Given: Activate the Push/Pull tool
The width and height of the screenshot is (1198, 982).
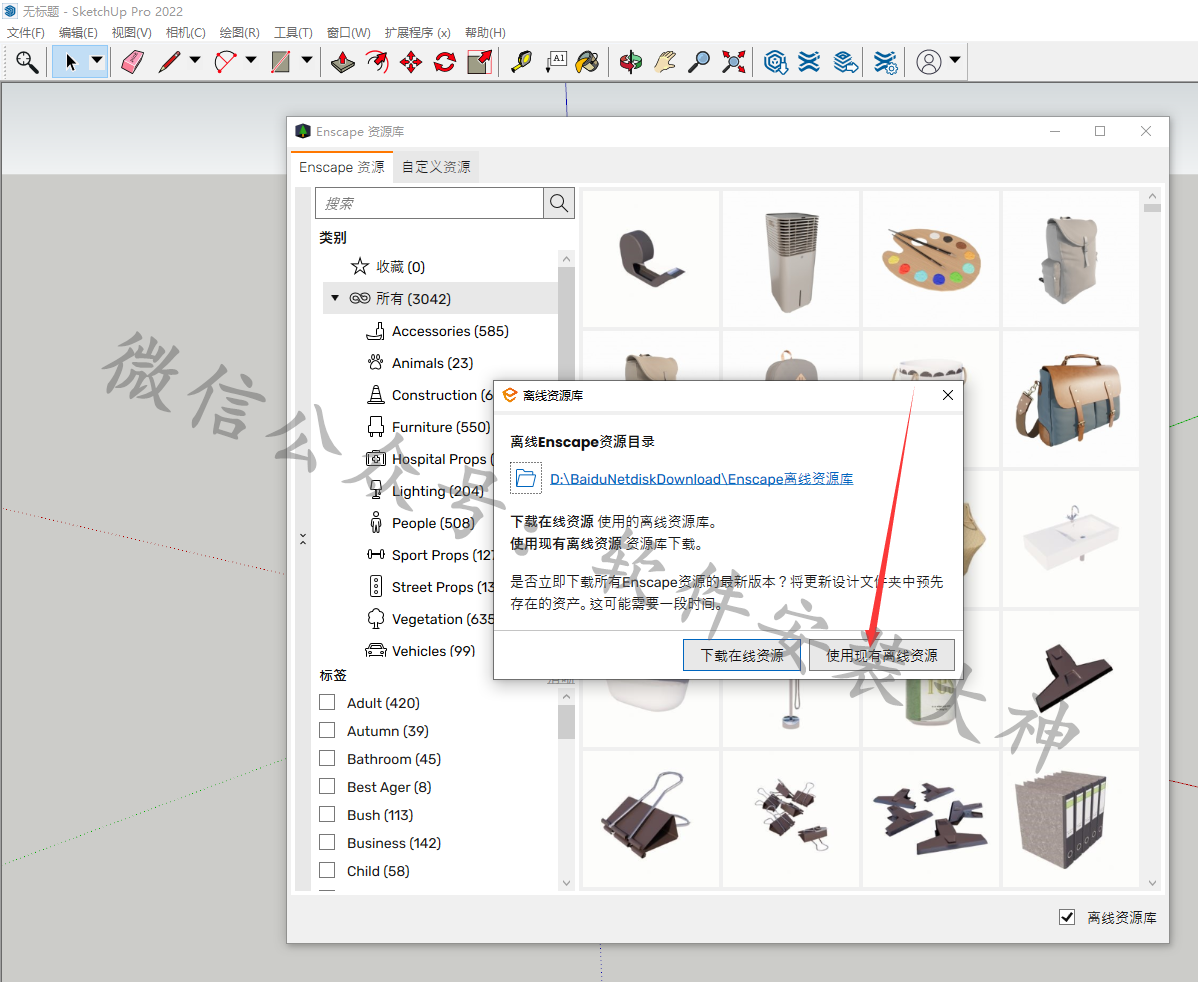Looking at the screenshot, I should tap(342, 62).
